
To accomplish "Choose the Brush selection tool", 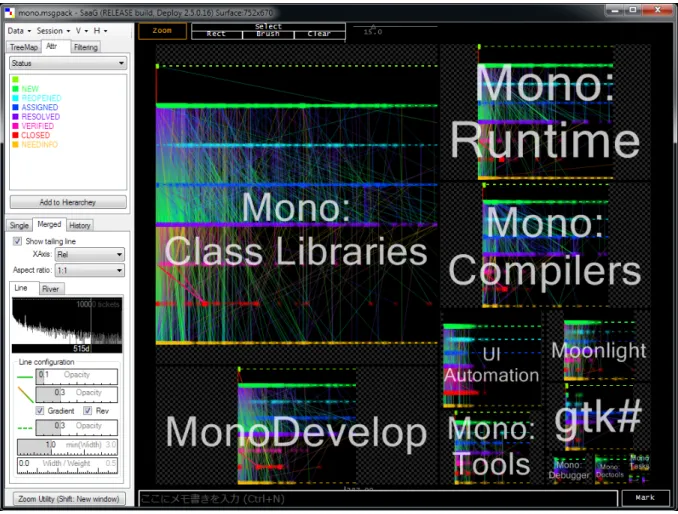I will pyautogui.click(x=268, y=34).
